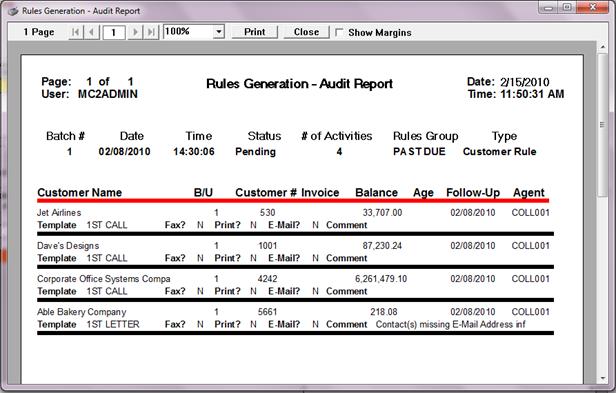
Task: Print the audit report
Action: pyautogui.click(x=255, y=32)
